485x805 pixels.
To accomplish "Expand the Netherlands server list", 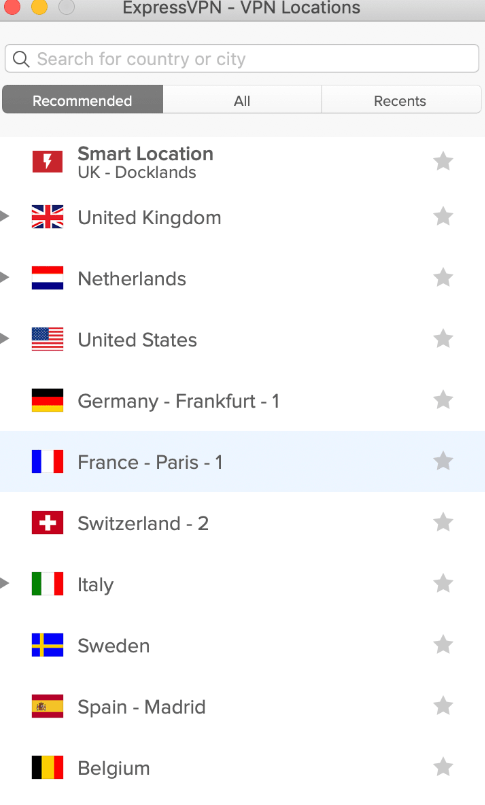I will 5,277.
